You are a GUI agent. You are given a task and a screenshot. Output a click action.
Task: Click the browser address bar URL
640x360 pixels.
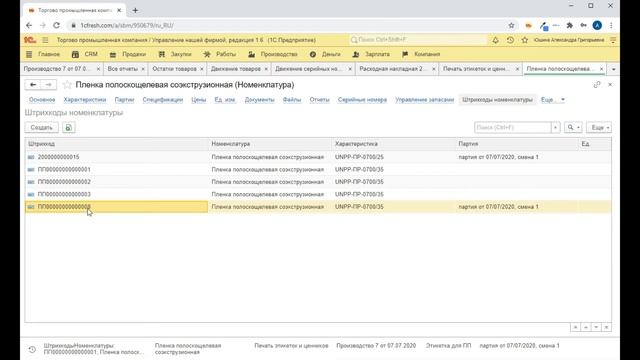(127, 25)
